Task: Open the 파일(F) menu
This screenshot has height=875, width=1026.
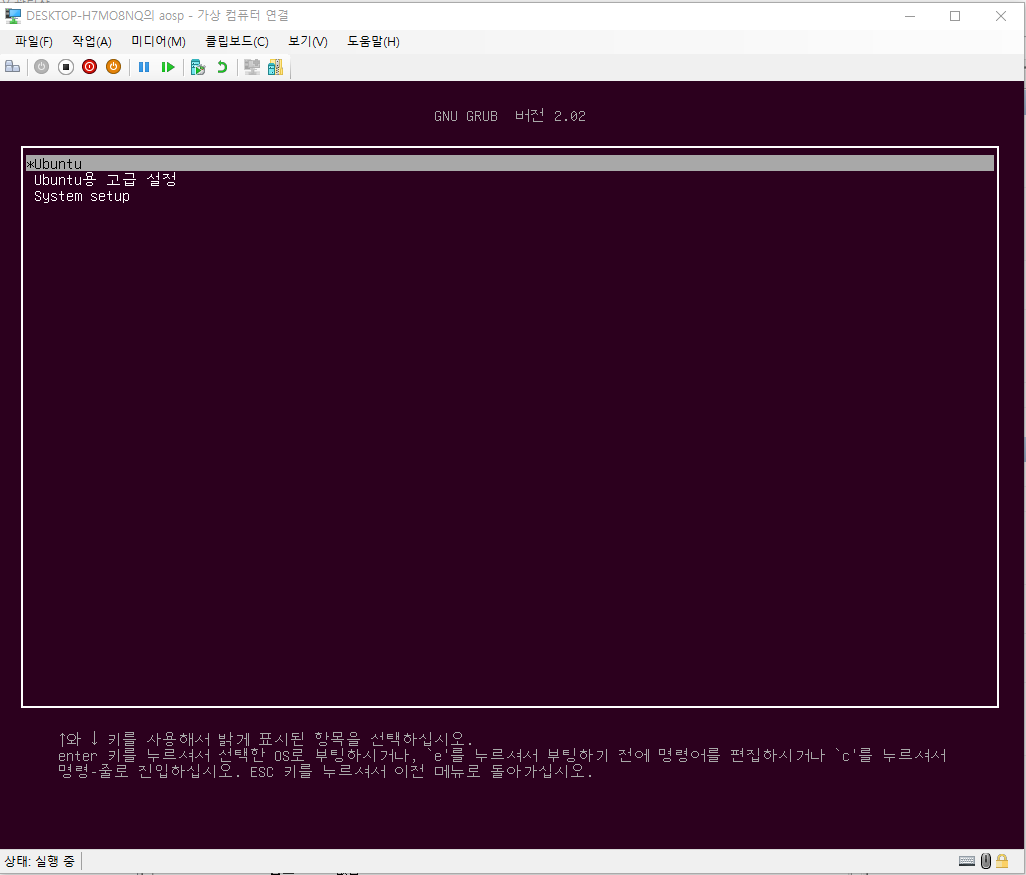Action: click(x=33, y=42)
